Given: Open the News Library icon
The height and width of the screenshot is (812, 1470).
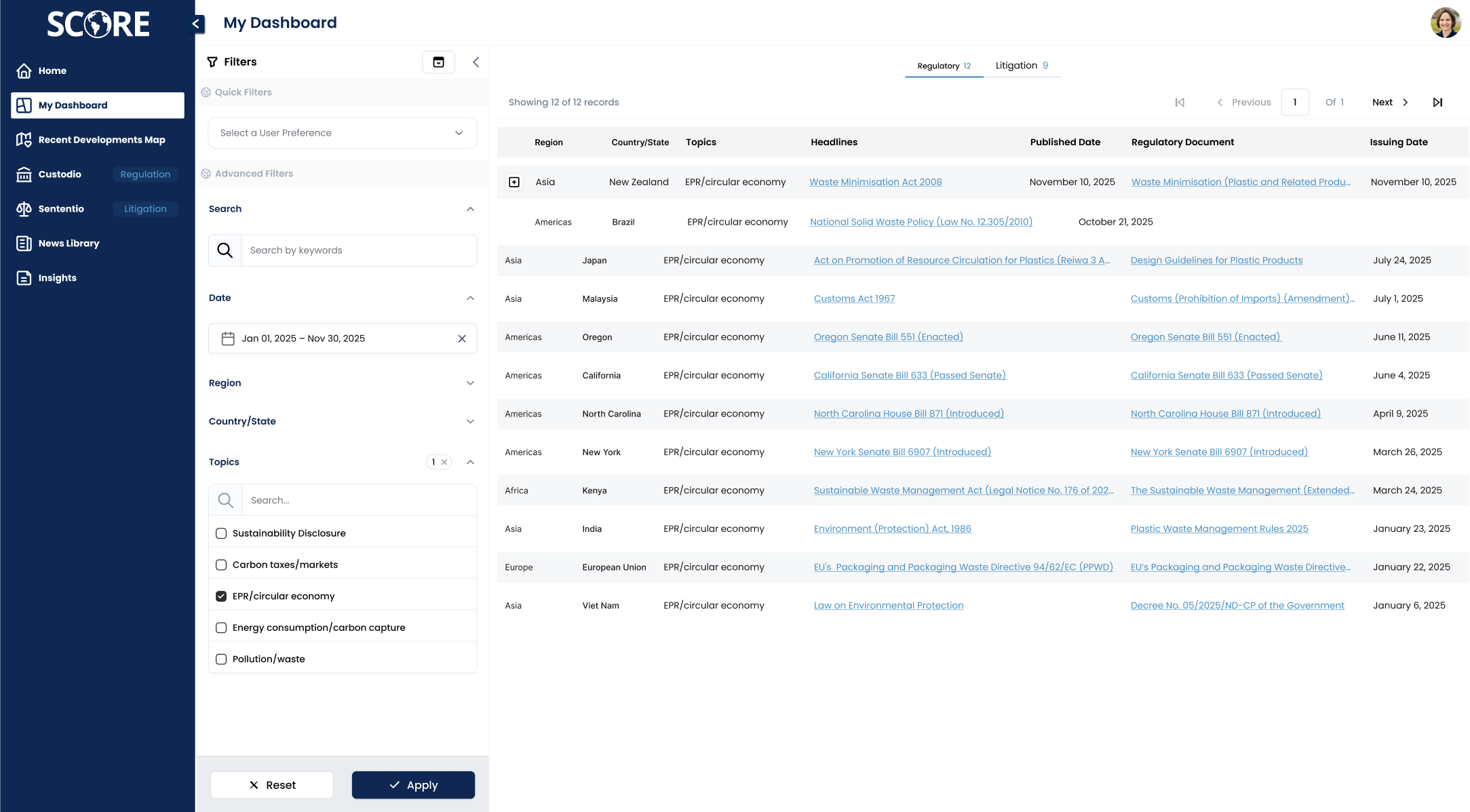Looking at the screenshot, I should [24, 244].
